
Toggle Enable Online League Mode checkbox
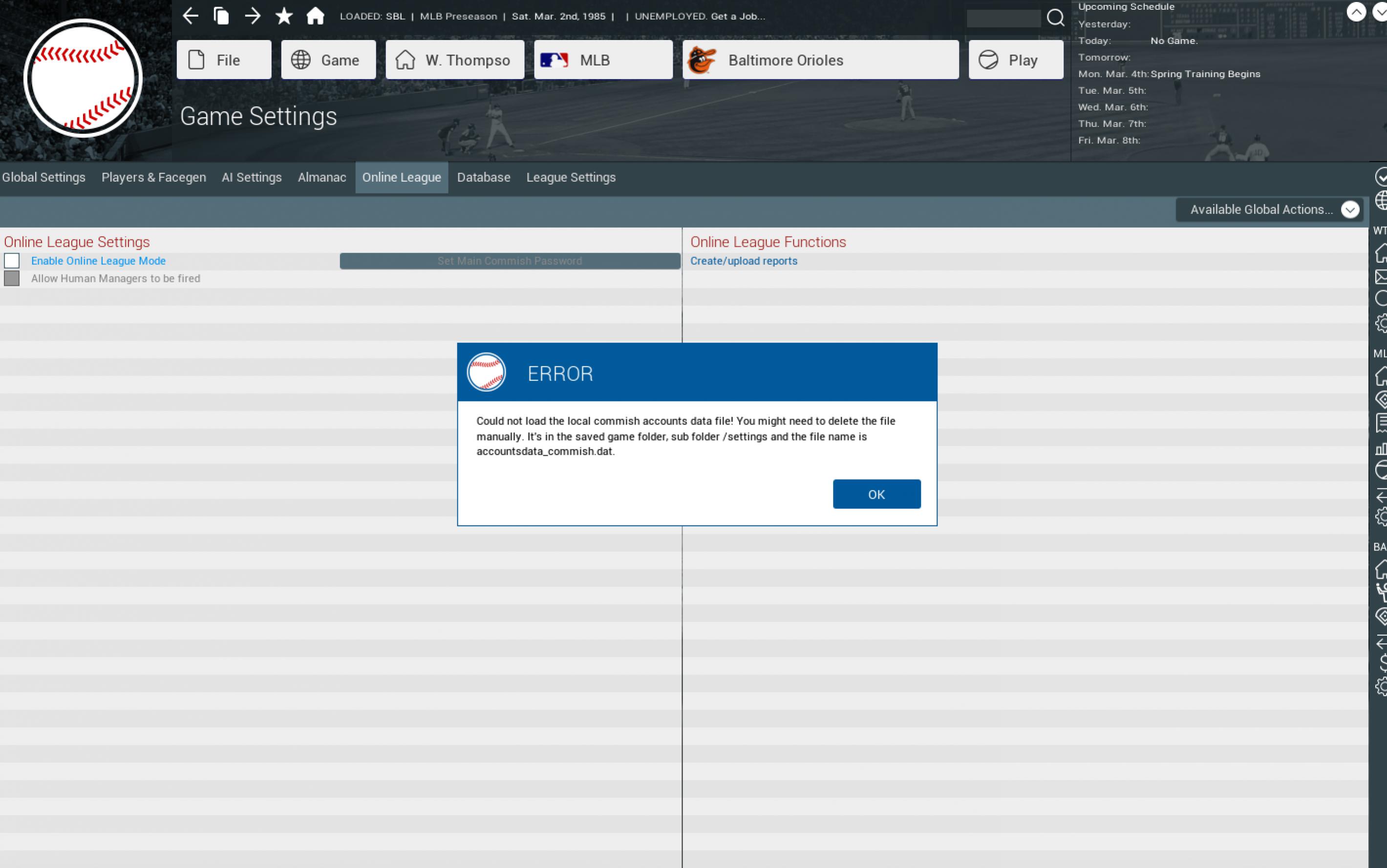(x=12, y=261)
